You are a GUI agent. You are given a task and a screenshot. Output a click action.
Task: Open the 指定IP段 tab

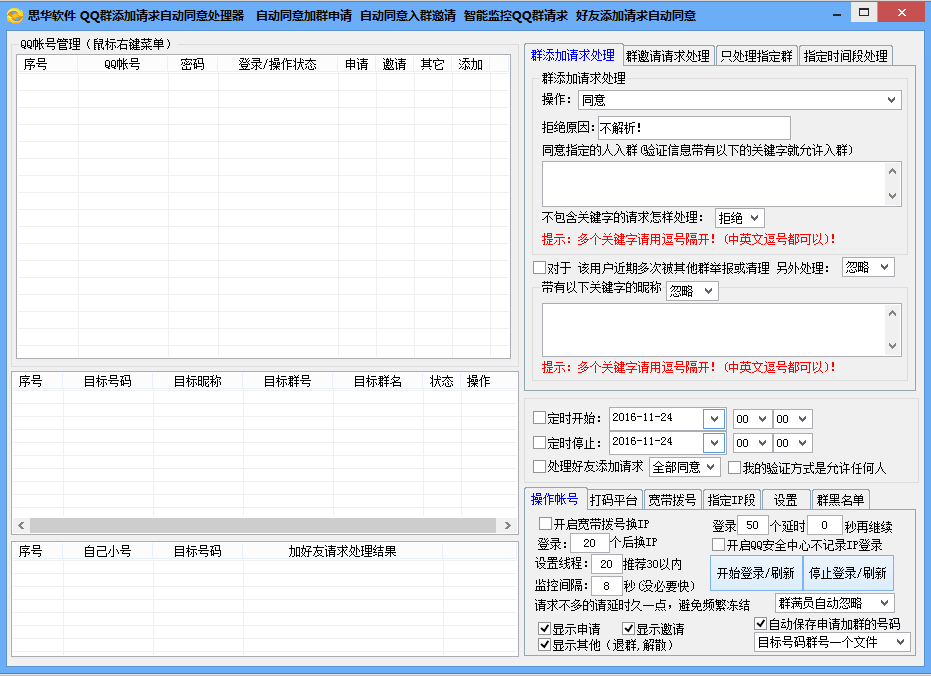[x=732, y=500]
